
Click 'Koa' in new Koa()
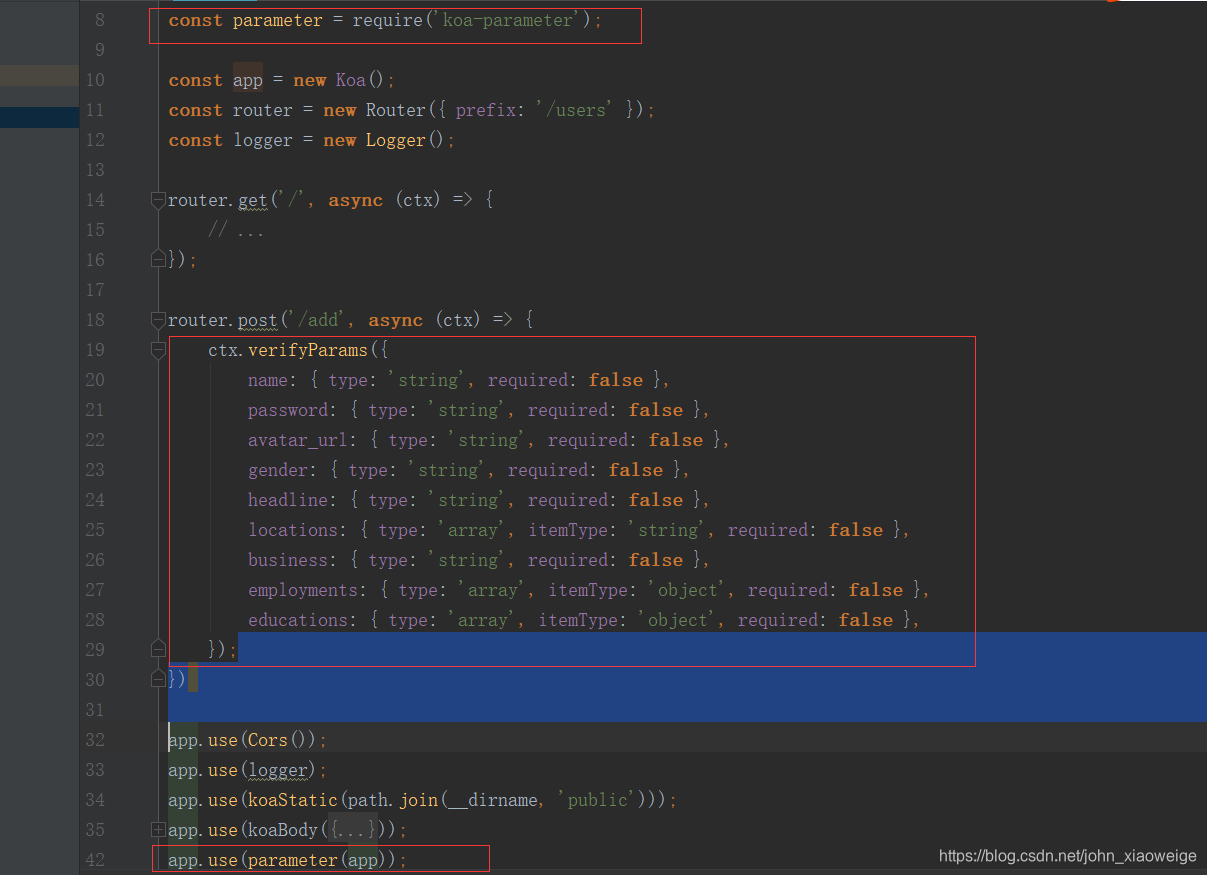point(351,80)
